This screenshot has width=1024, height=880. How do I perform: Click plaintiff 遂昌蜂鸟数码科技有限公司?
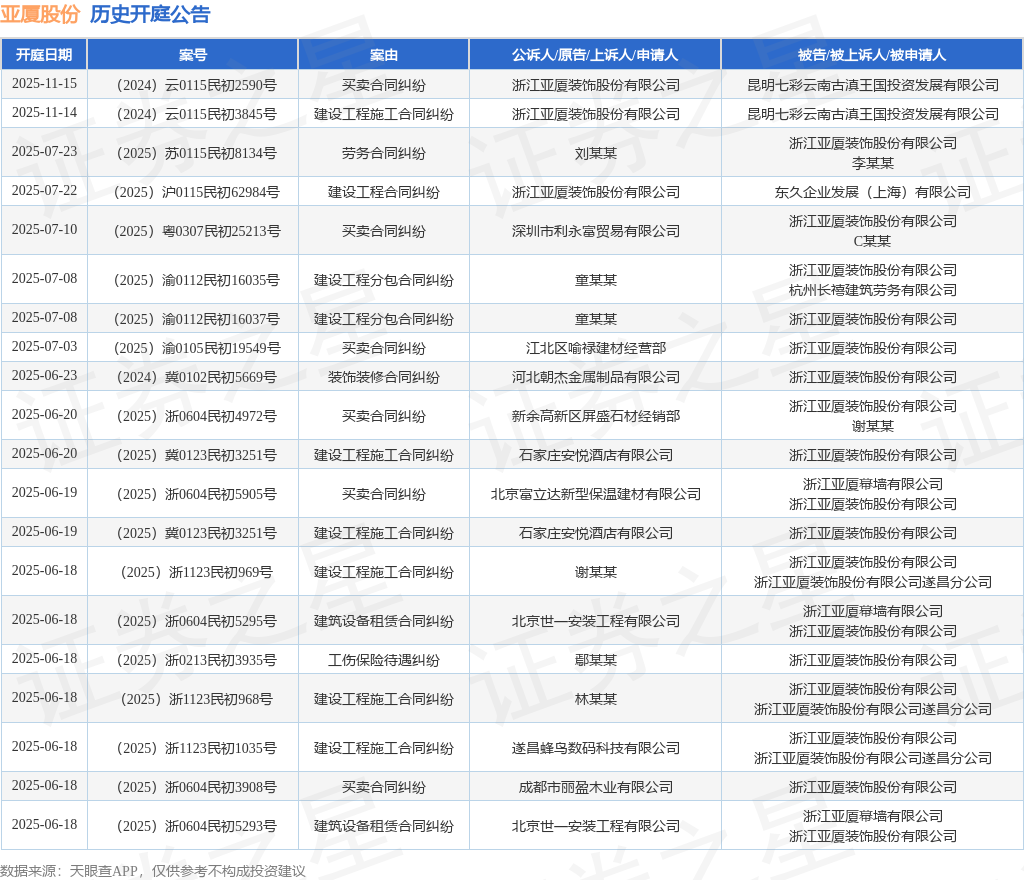(x=595, y=748)
